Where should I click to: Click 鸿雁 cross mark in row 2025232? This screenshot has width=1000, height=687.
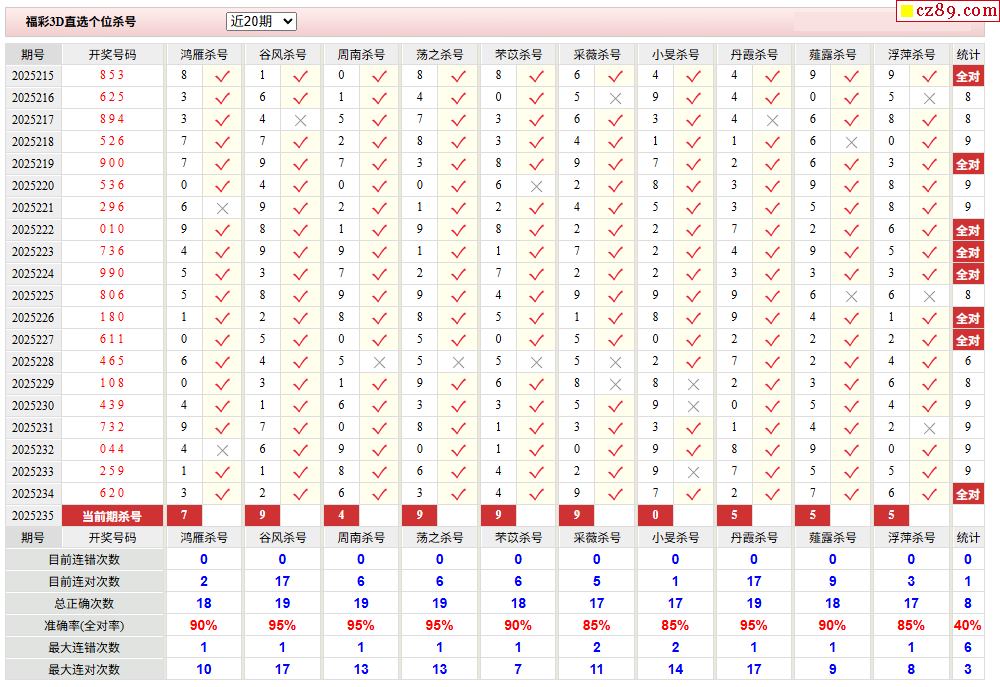[222, 451]
